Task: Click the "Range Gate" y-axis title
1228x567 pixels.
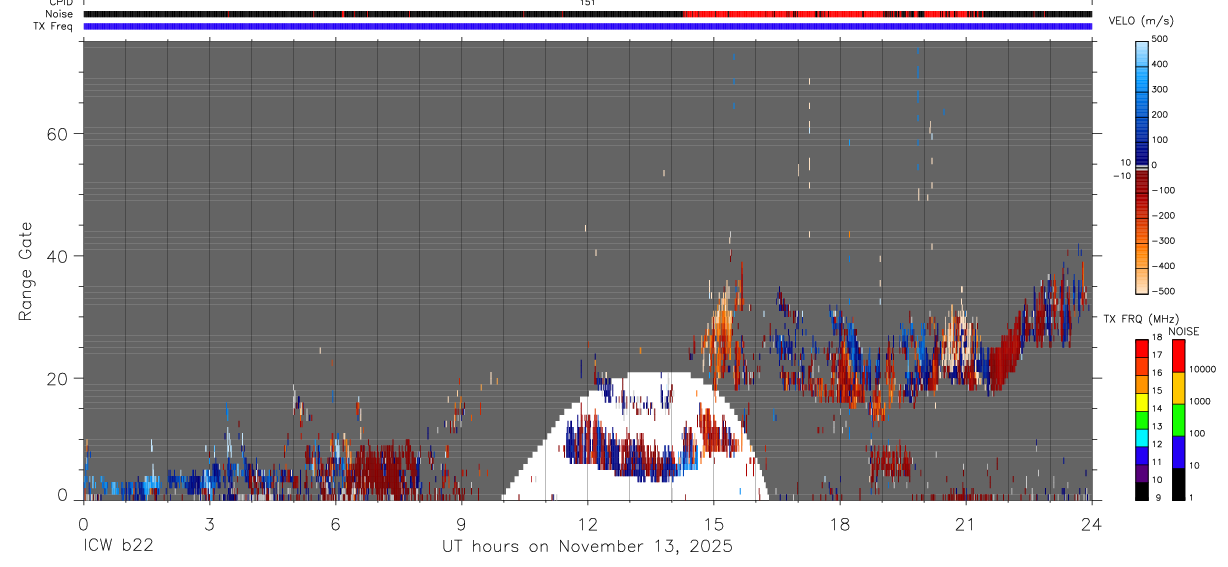Action: point(26,272)
